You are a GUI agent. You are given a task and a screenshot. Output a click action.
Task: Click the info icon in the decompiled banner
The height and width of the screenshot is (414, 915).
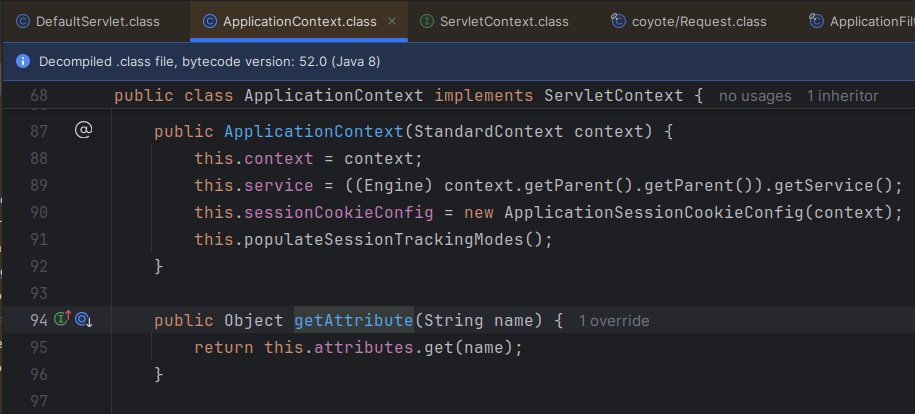pyautogui.click(x=23, y=62)
